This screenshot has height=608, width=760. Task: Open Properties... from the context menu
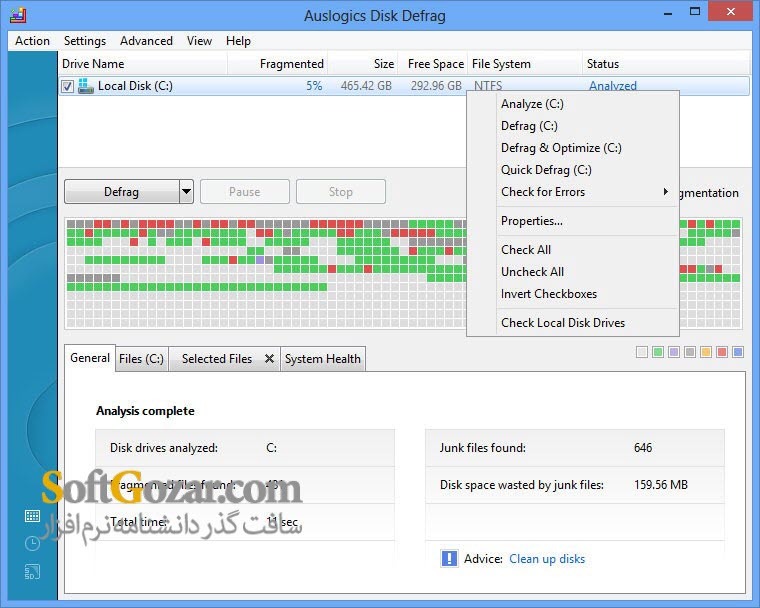click(532, 221)
